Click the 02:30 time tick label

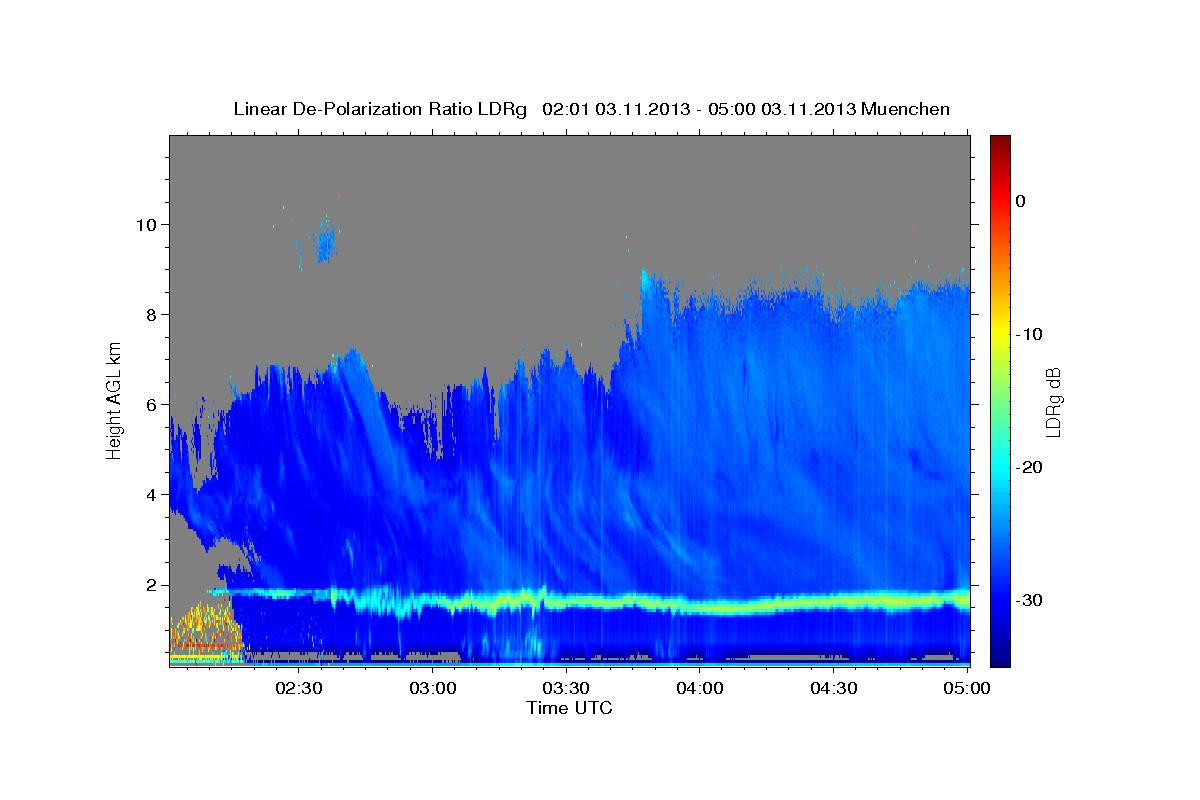tap(299, 689)
